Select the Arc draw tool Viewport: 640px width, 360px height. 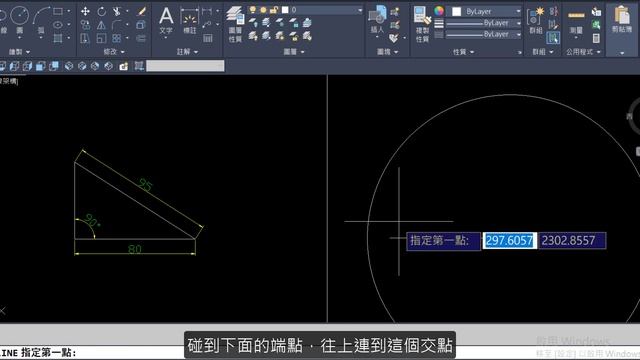[41, 16]
